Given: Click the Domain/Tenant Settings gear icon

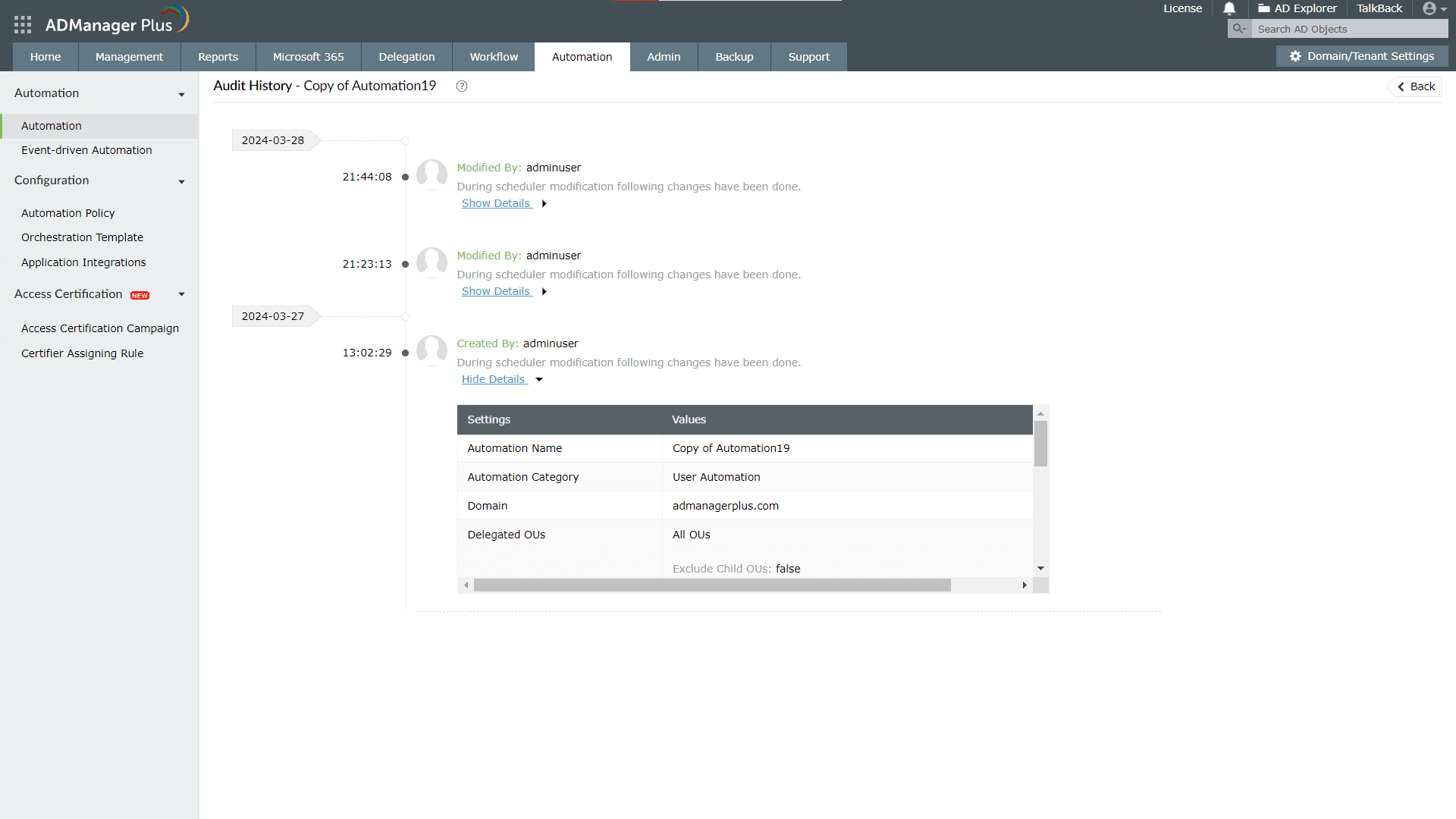Looking at the screenshot, I should [x=1295, y=56].
